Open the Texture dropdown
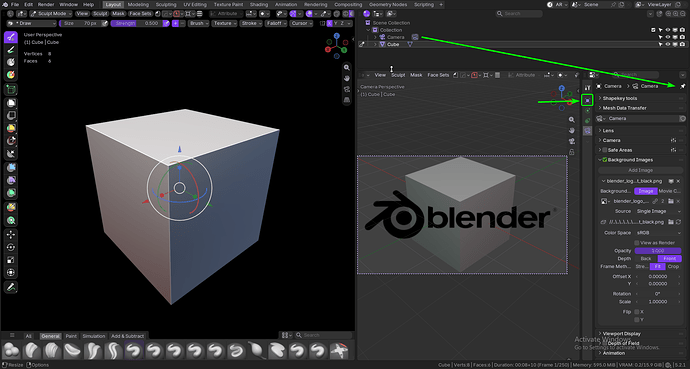The height and width of the screenshot is (369, 690). coord(224,23)
